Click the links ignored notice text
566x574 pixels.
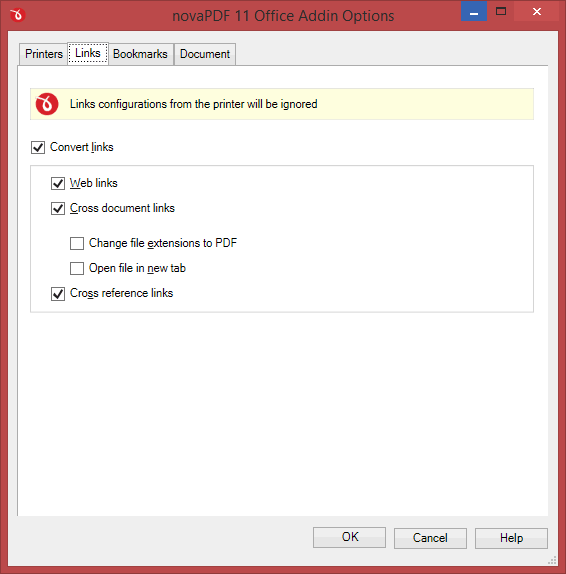[x=193, y=104]
